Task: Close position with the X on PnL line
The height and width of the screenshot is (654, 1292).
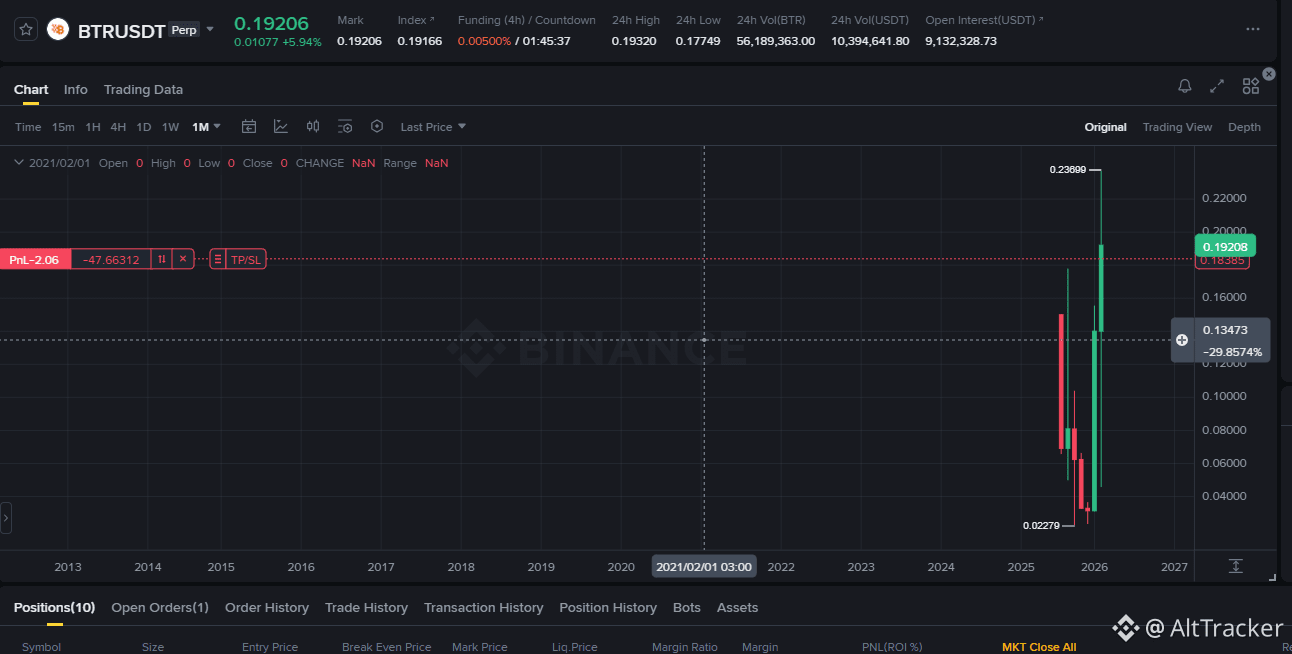Action: [x=183, y=259]
